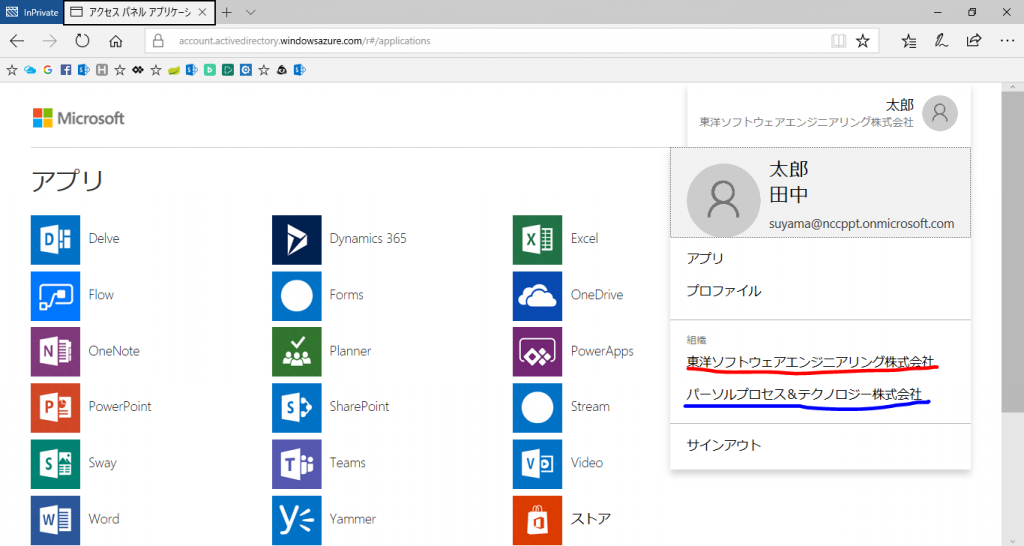The image size is (1024, 546).
Task: Click the Dynamics 365 label
Action: pos(368,238)
